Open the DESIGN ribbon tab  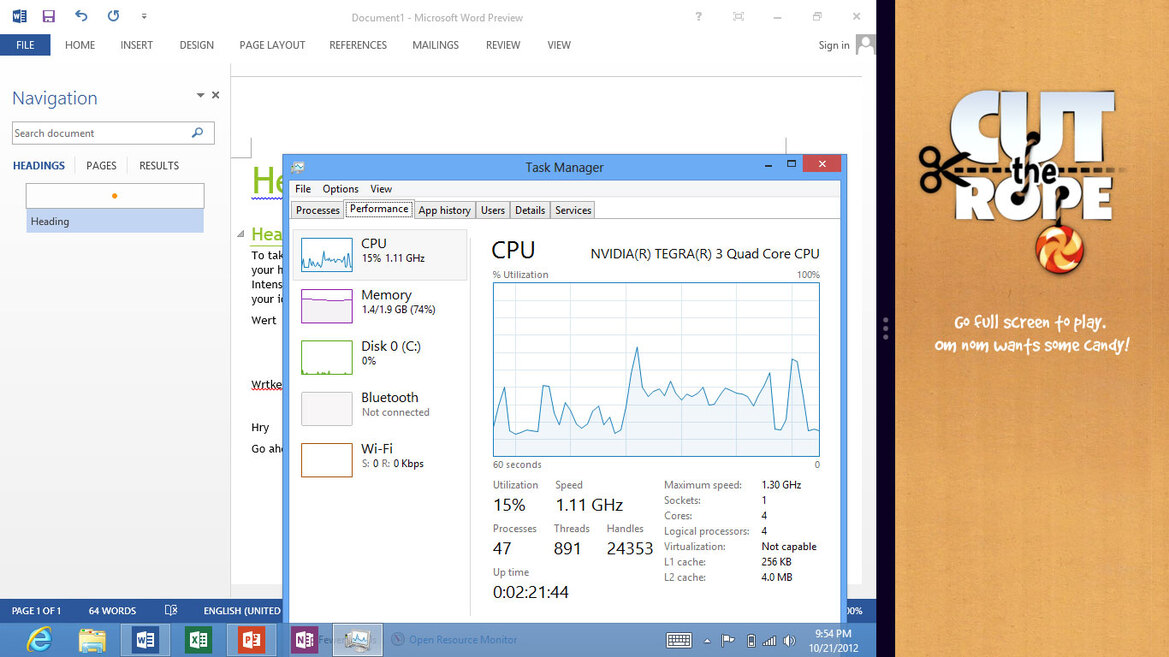point(197,45)
